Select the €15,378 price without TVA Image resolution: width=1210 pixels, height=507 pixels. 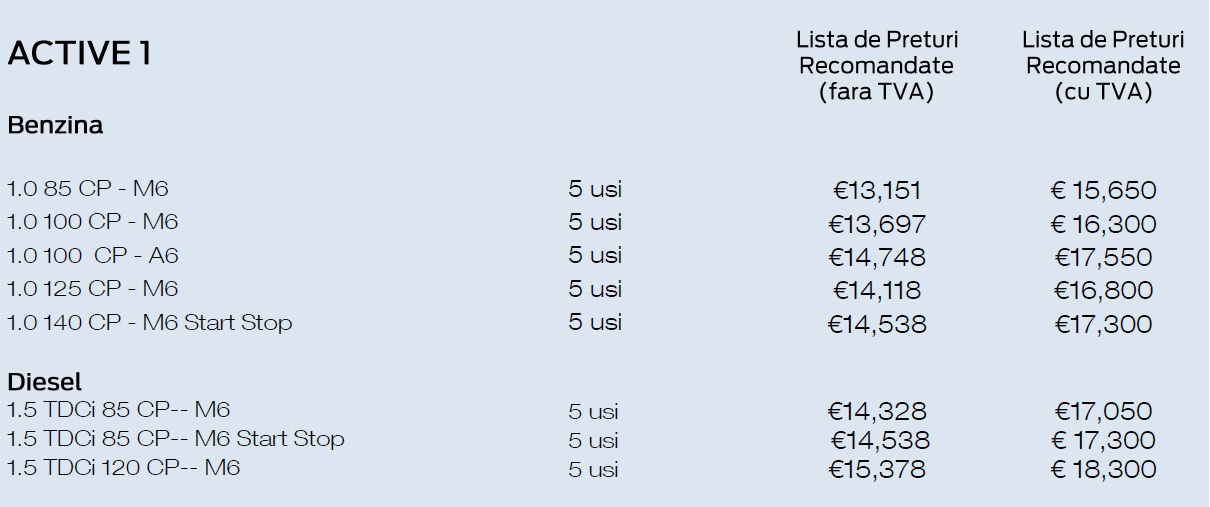[x=877, y=469]
